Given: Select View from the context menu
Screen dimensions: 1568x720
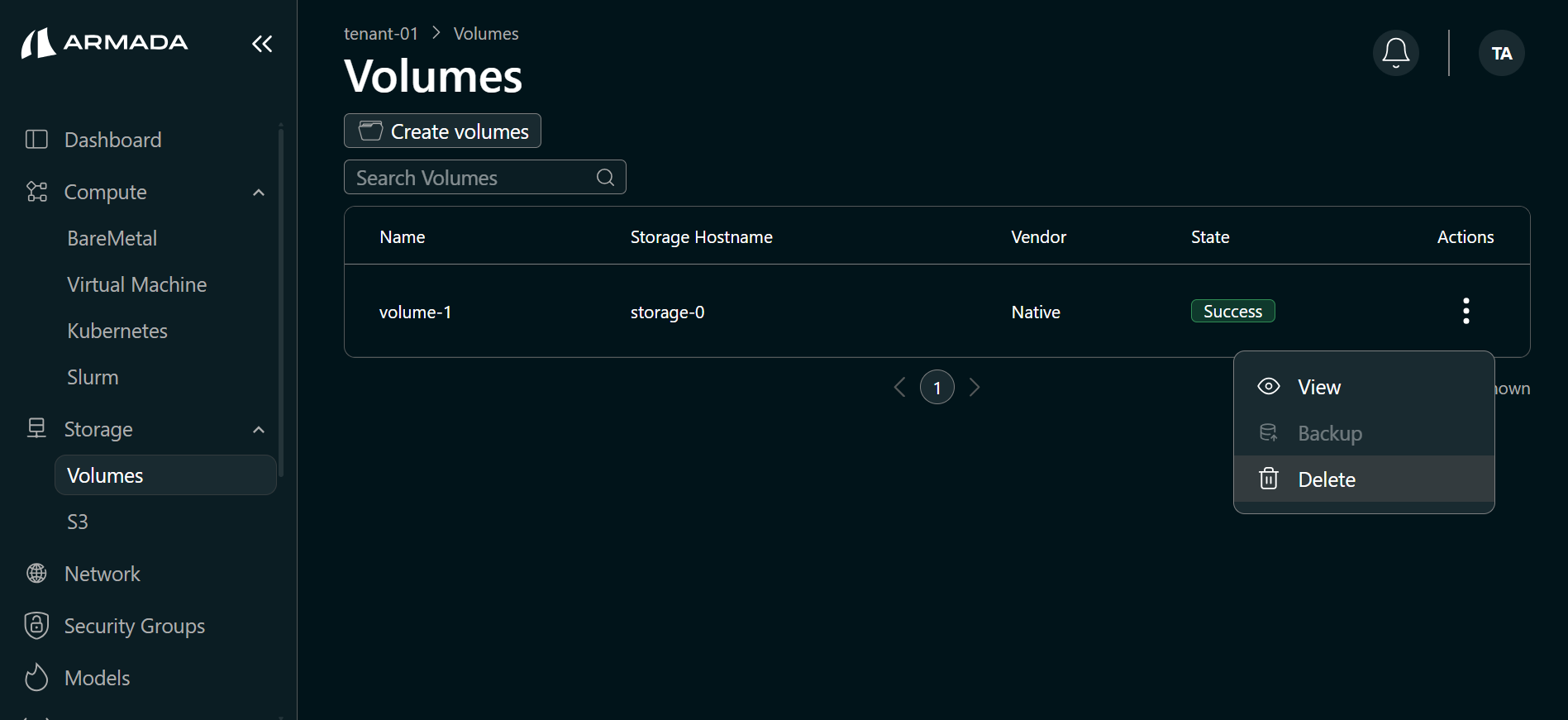Looking at the screenshot, I should 1364,387.
